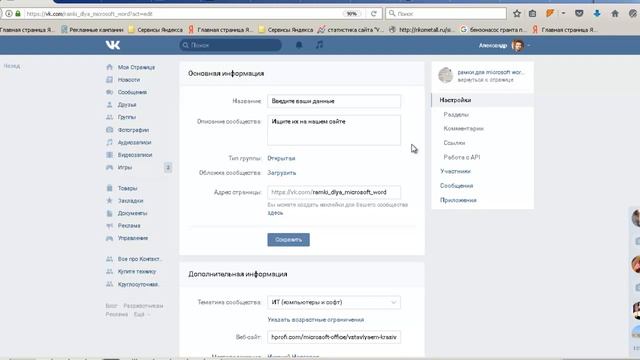Viewport: 640px width, 360px height.
Task: Reload the page with refresh icon
Action: pos(373,13)
